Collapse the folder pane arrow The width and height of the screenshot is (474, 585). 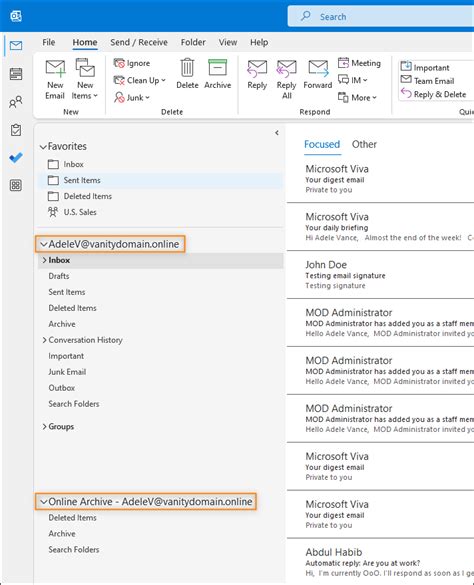tap(277, 133)
